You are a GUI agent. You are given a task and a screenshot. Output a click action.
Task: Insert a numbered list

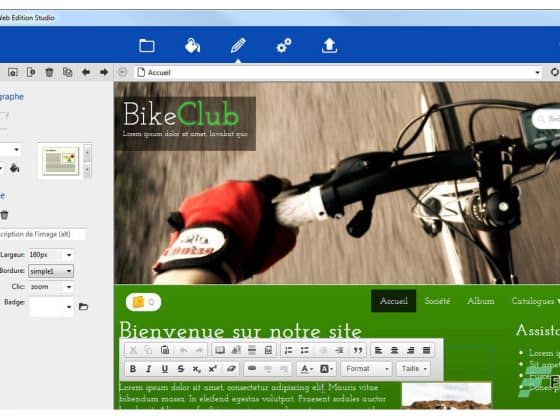[x=289, y=350]
